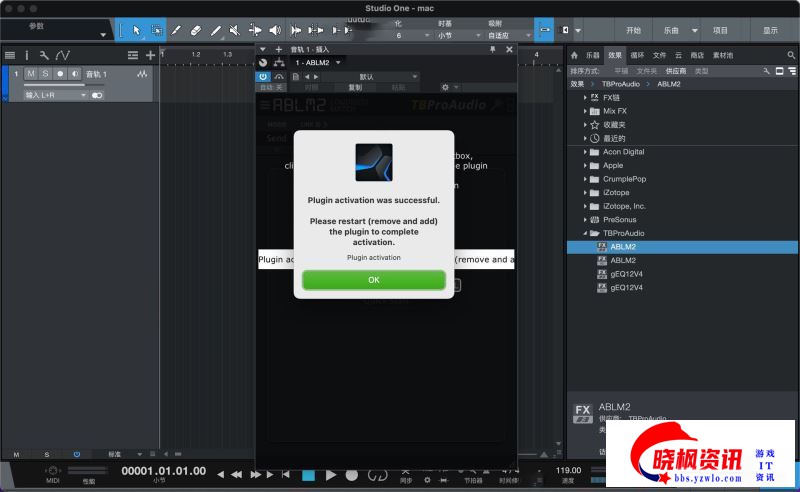
Task: Switch to the 商店 browser tab
Action: pos(697,55)
